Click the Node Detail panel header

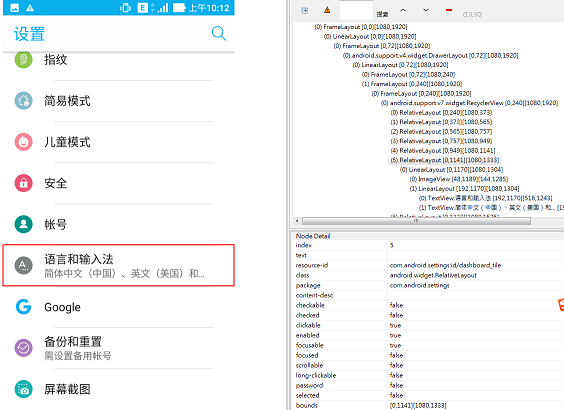[313, 236]
